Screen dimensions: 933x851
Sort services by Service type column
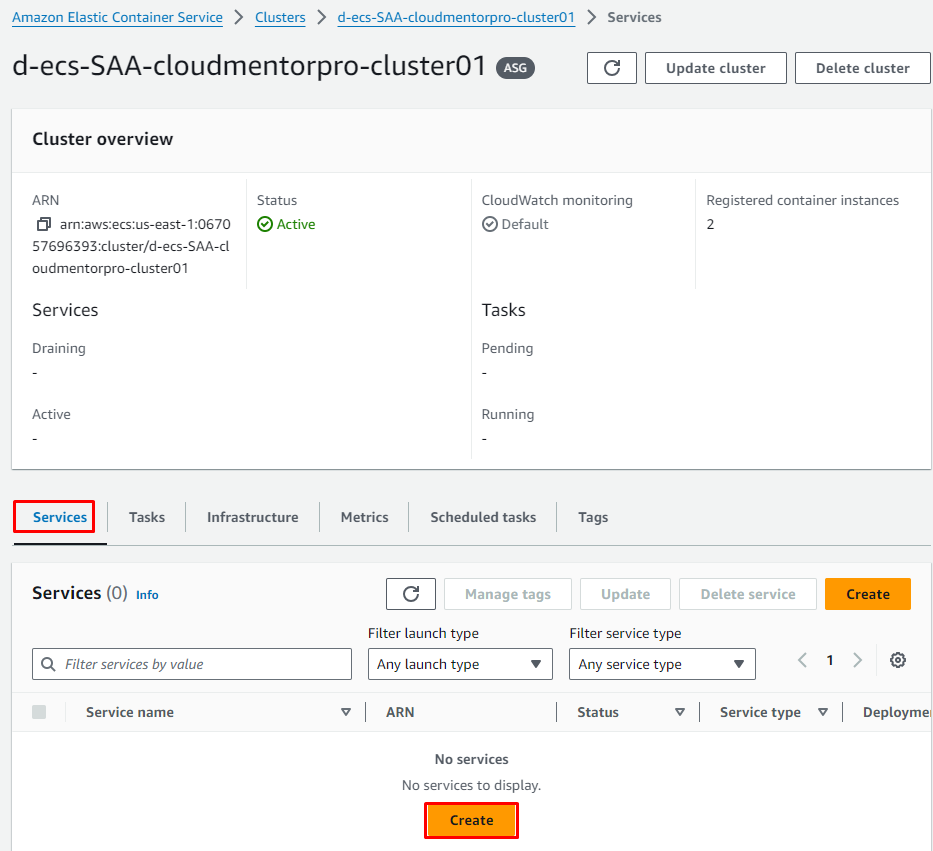click(823, 712)
